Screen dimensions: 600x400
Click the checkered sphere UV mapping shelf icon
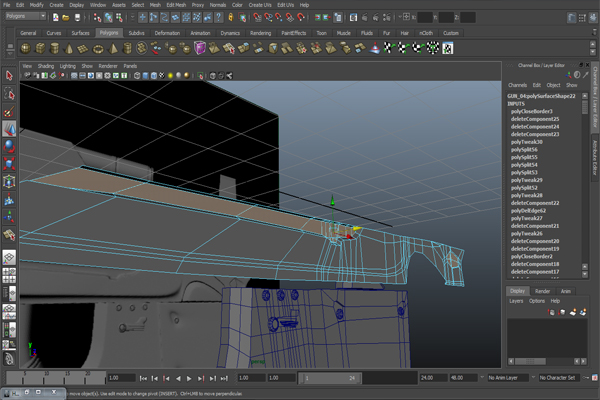tap(432, 48)
